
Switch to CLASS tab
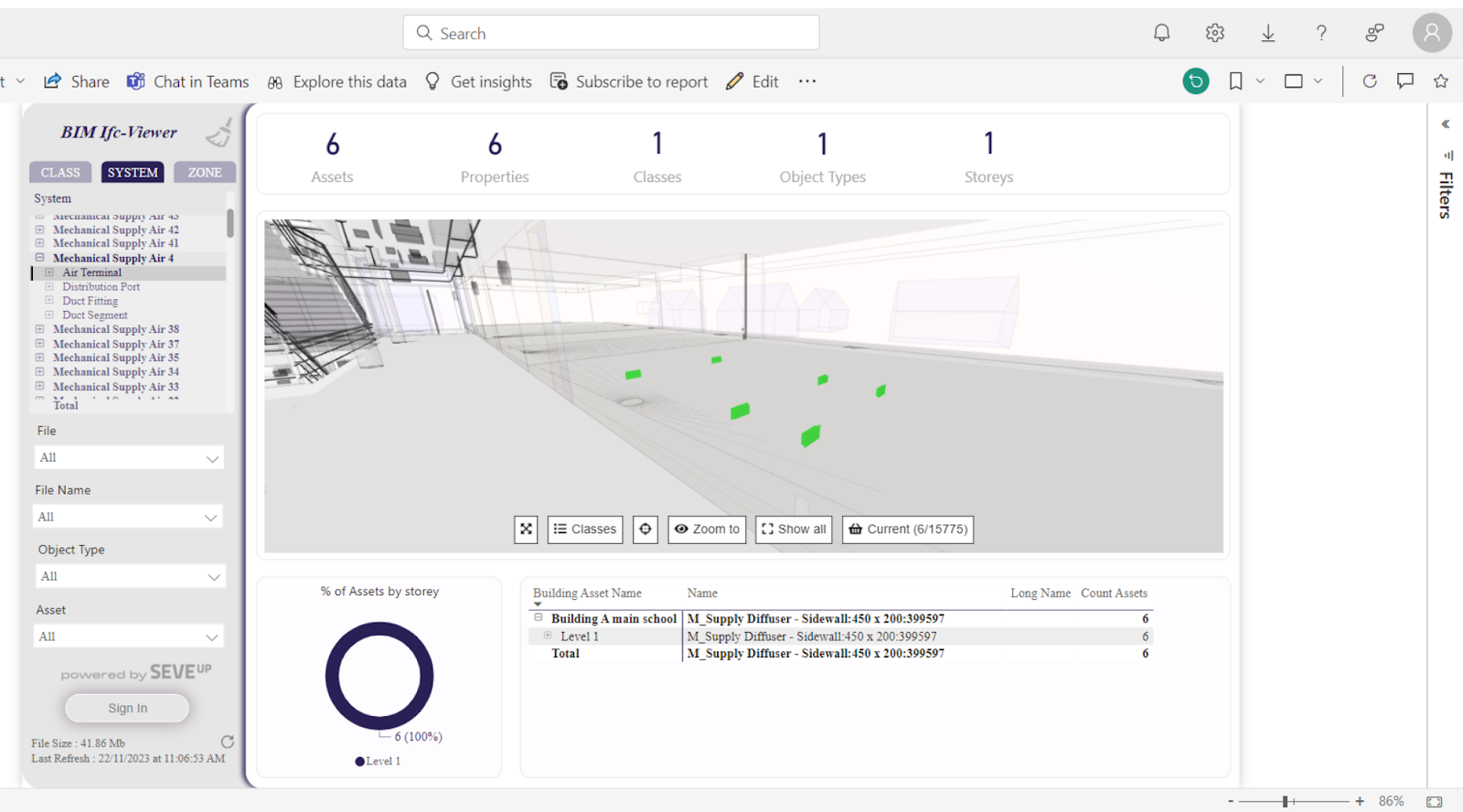(60, 172)
